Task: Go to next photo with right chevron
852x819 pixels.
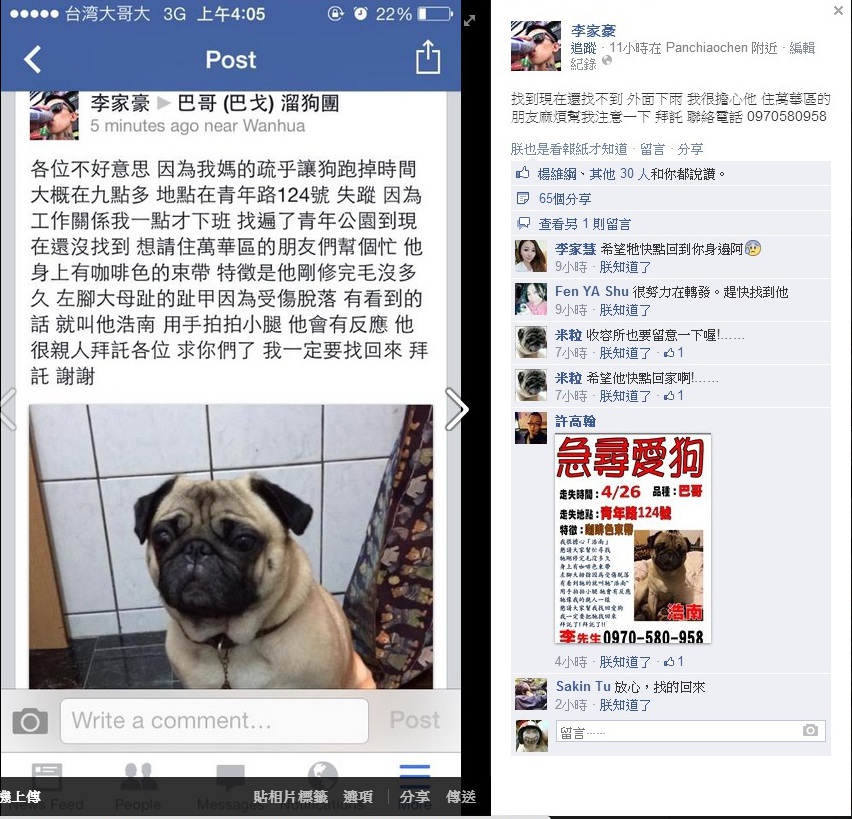Action: point(456,409)
